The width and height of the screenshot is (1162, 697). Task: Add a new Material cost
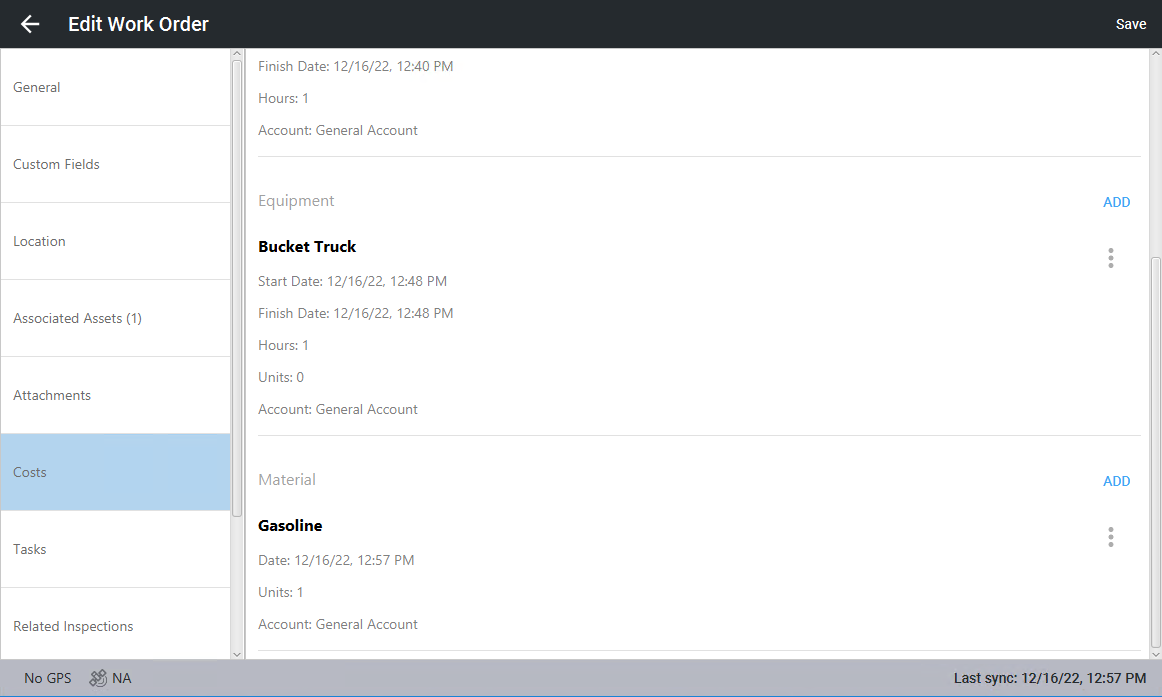click(x=1116, y=481)
